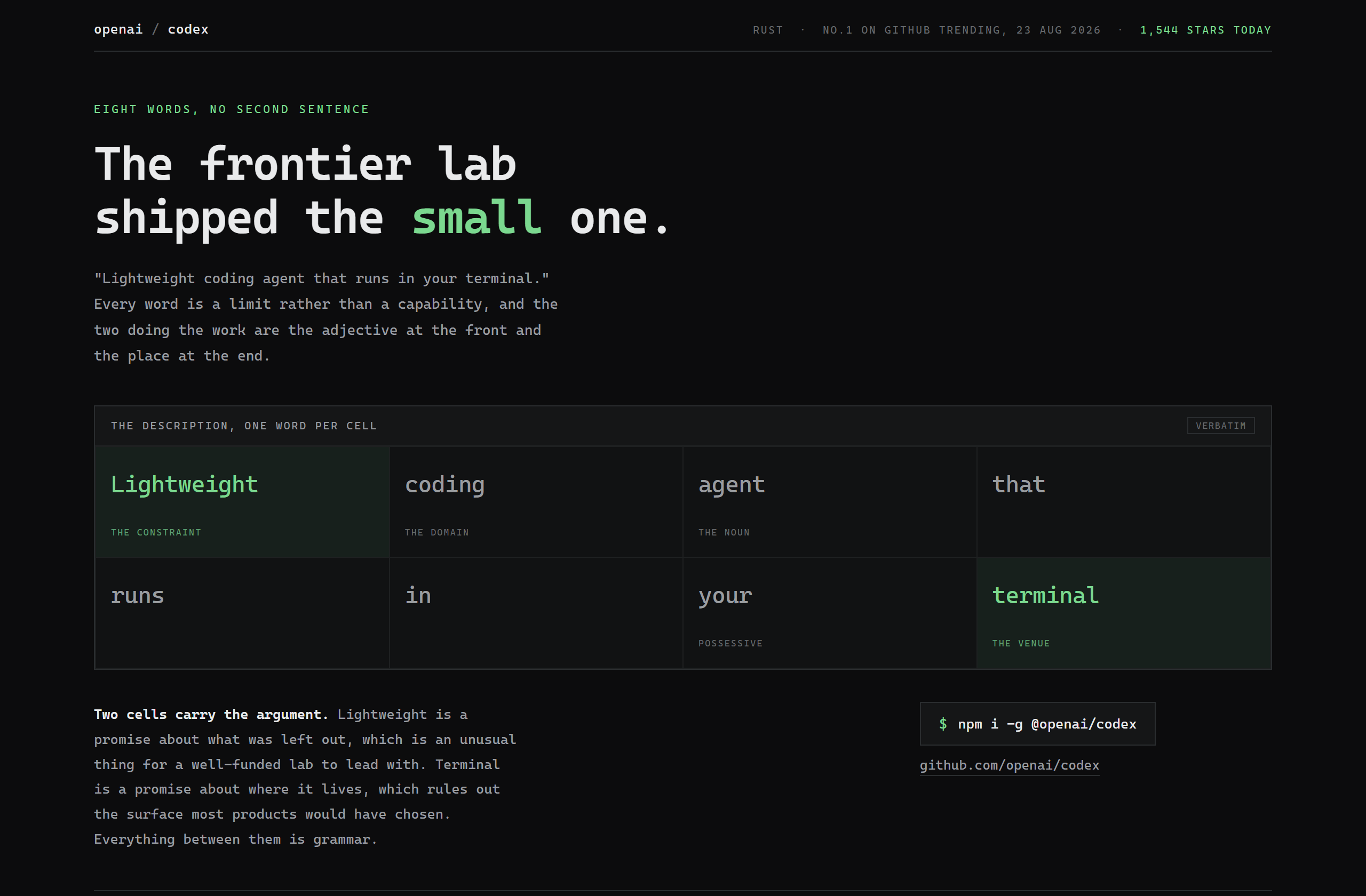The image size is (1366, 896).
Task: Select the your cell
Action: [830, 613]
